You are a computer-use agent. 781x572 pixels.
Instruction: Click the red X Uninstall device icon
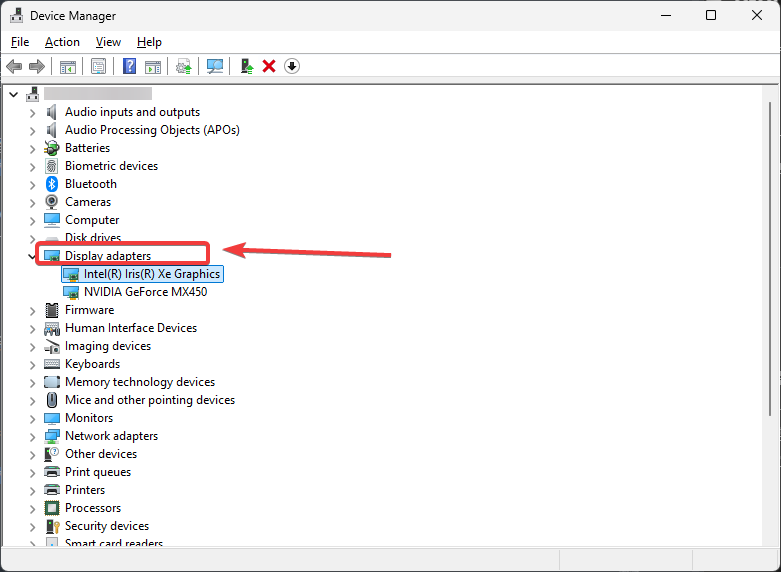pos(269,66)
